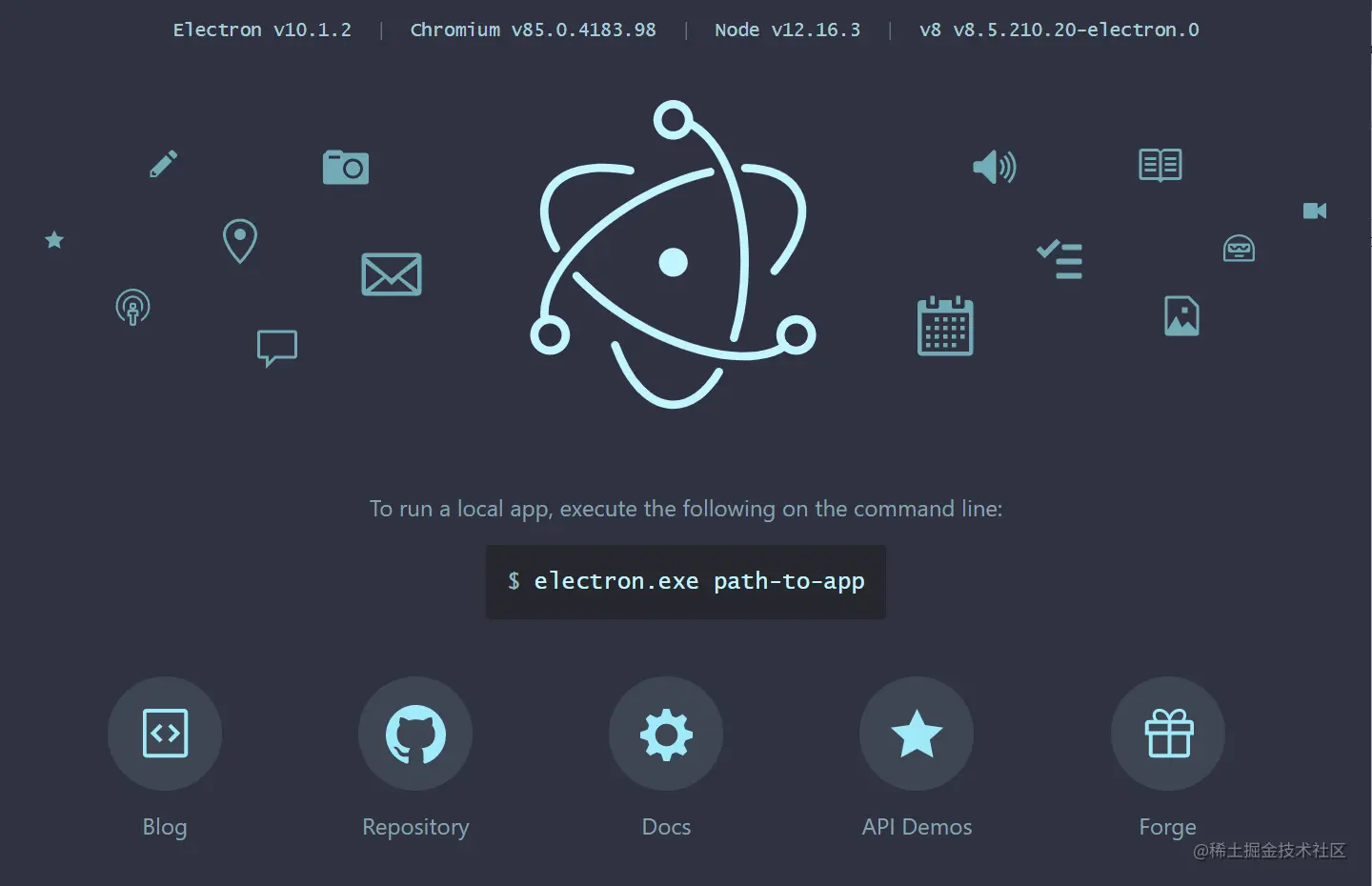This screenshot has width=1372, height=886.
Task: Open the GitHub Repository circle icon
Action: [415, 734]
